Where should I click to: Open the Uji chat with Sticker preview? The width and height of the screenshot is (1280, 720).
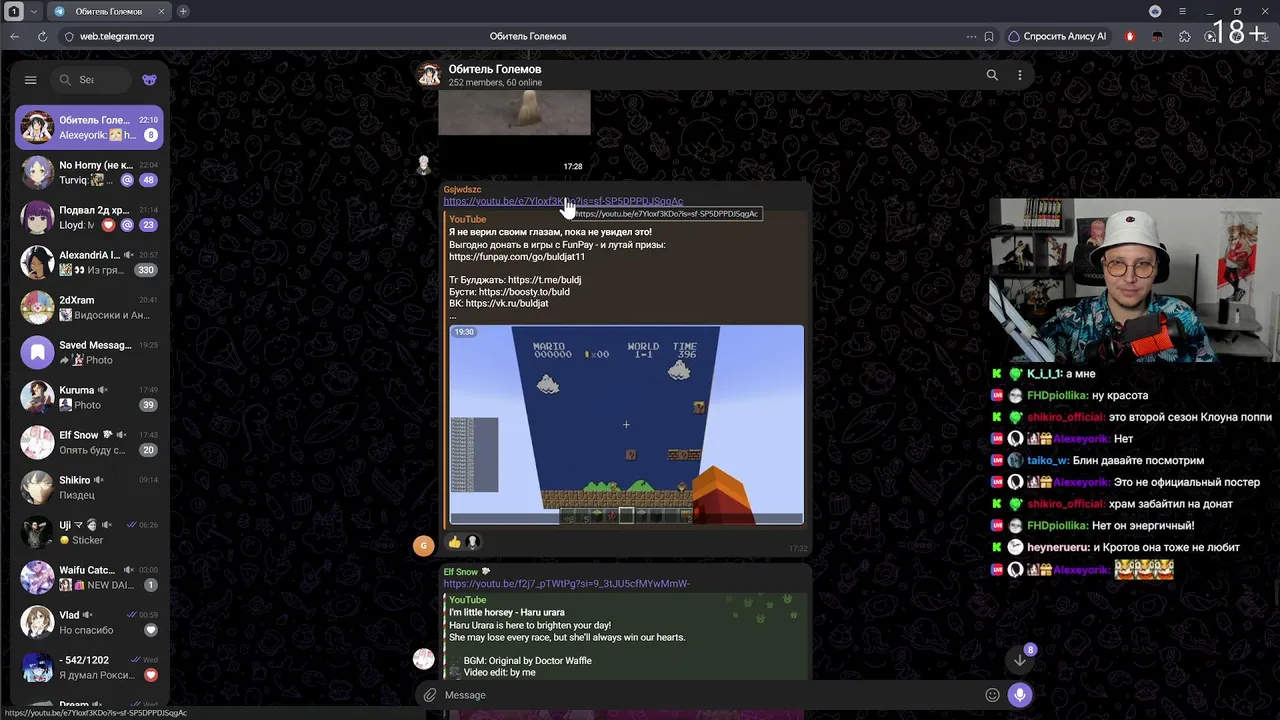coord(90,533)
